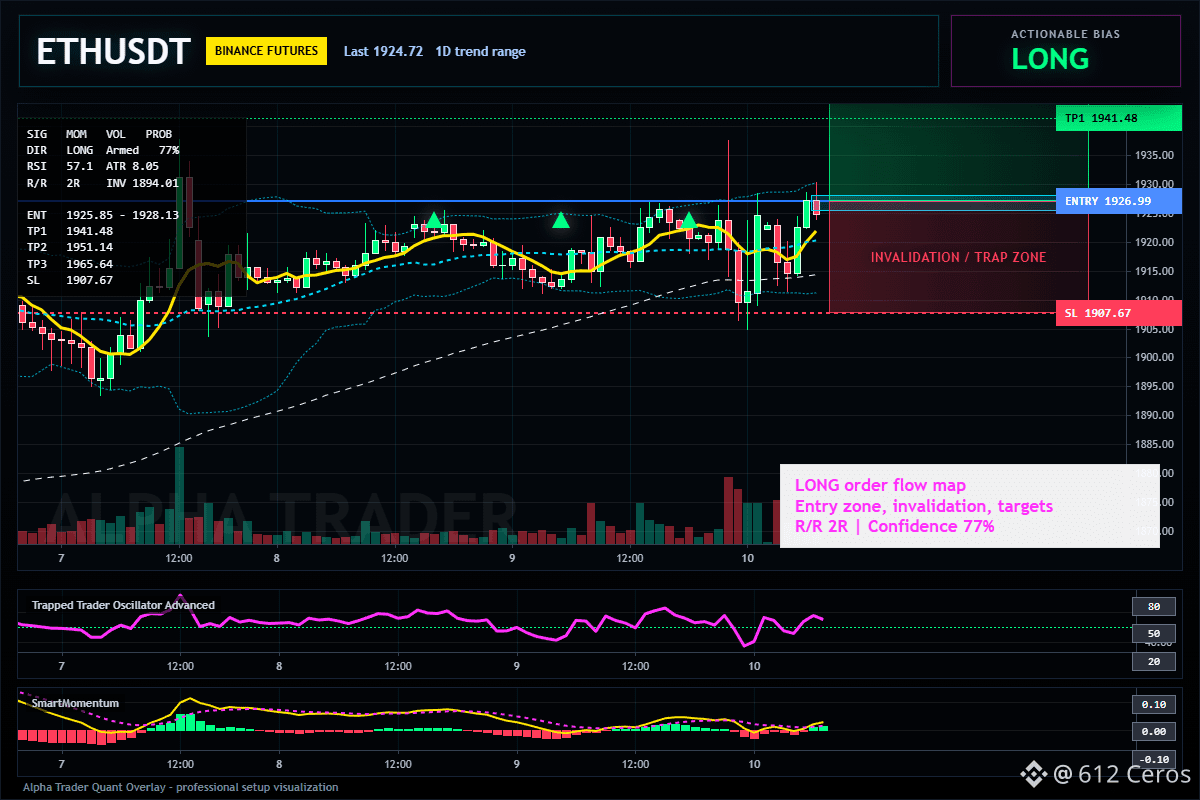Click the 1890.00 price axis label

click(1154, 415)
